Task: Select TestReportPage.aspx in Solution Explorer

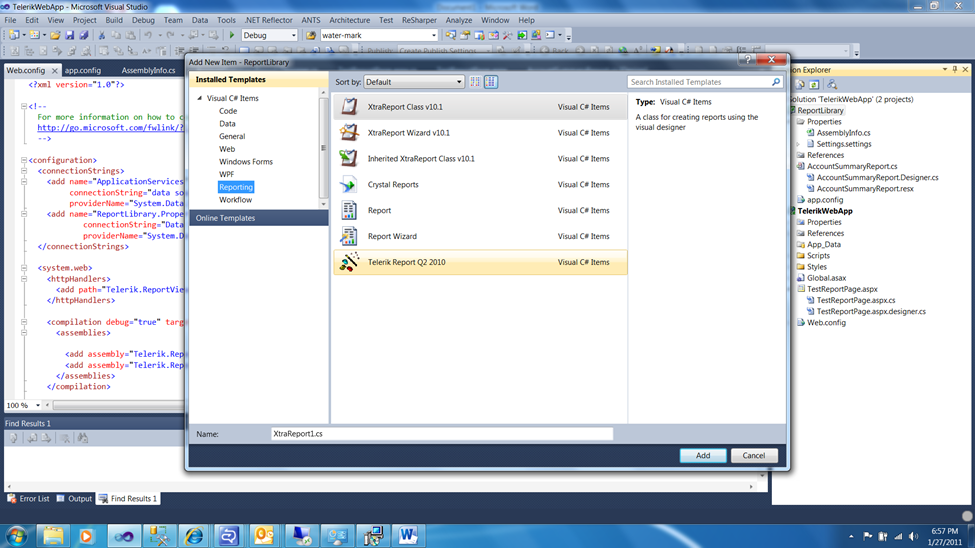Action: point(842,289)
